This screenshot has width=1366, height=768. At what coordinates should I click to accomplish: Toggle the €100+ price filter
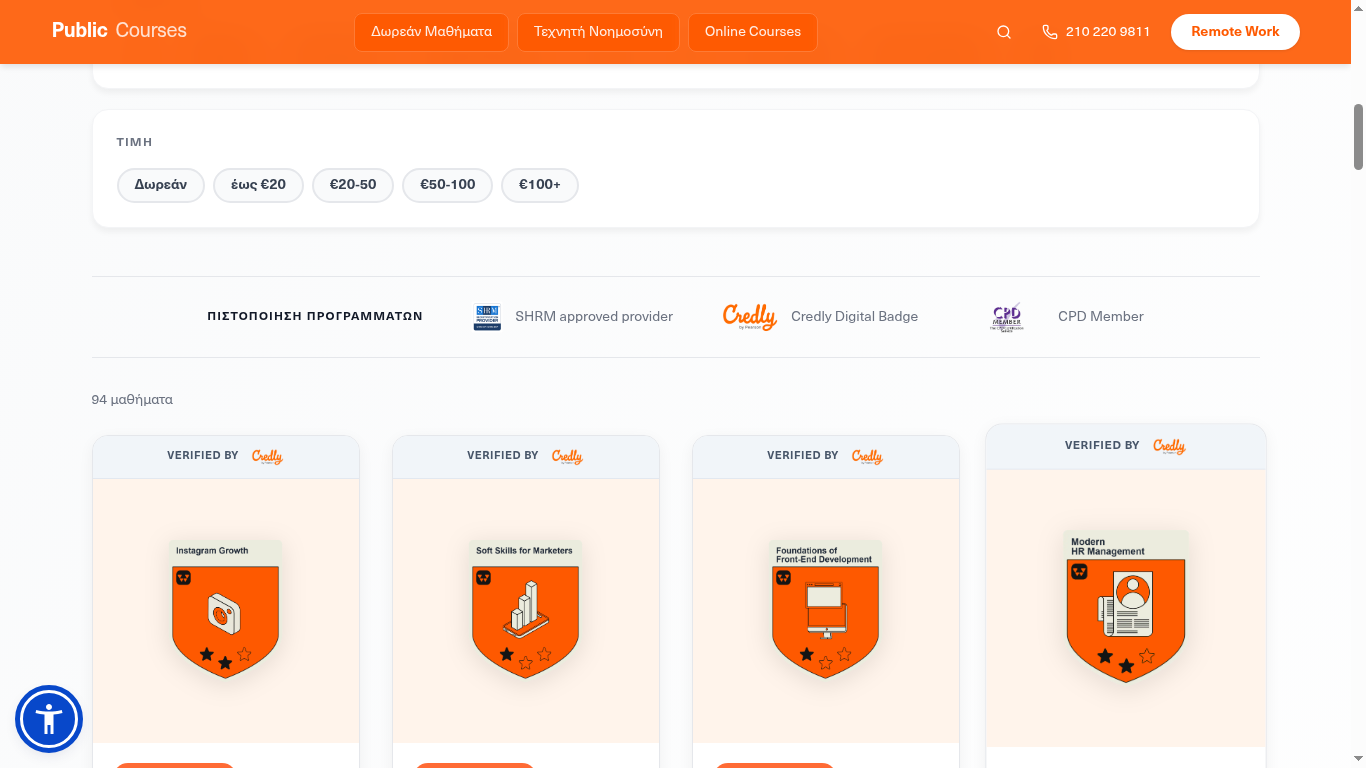tap(540, 185)
